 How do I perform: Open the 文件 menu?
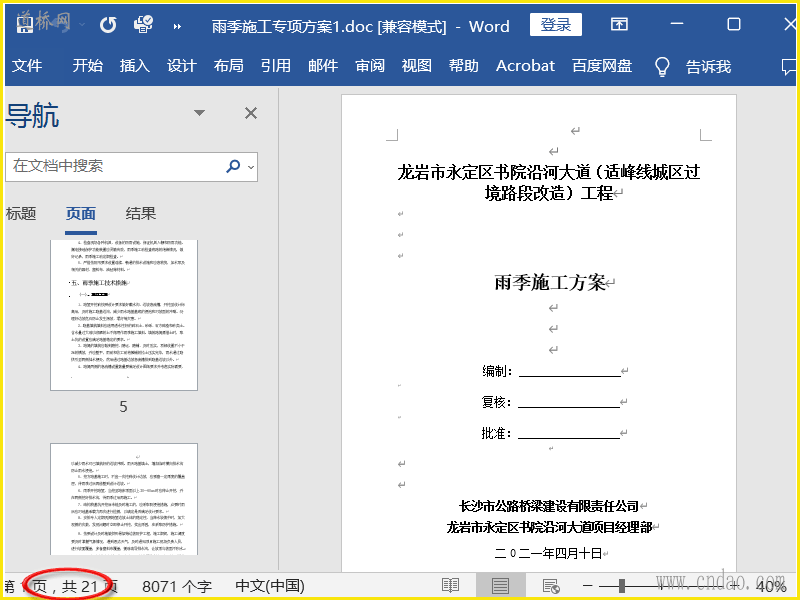click(x=27, y=66)
